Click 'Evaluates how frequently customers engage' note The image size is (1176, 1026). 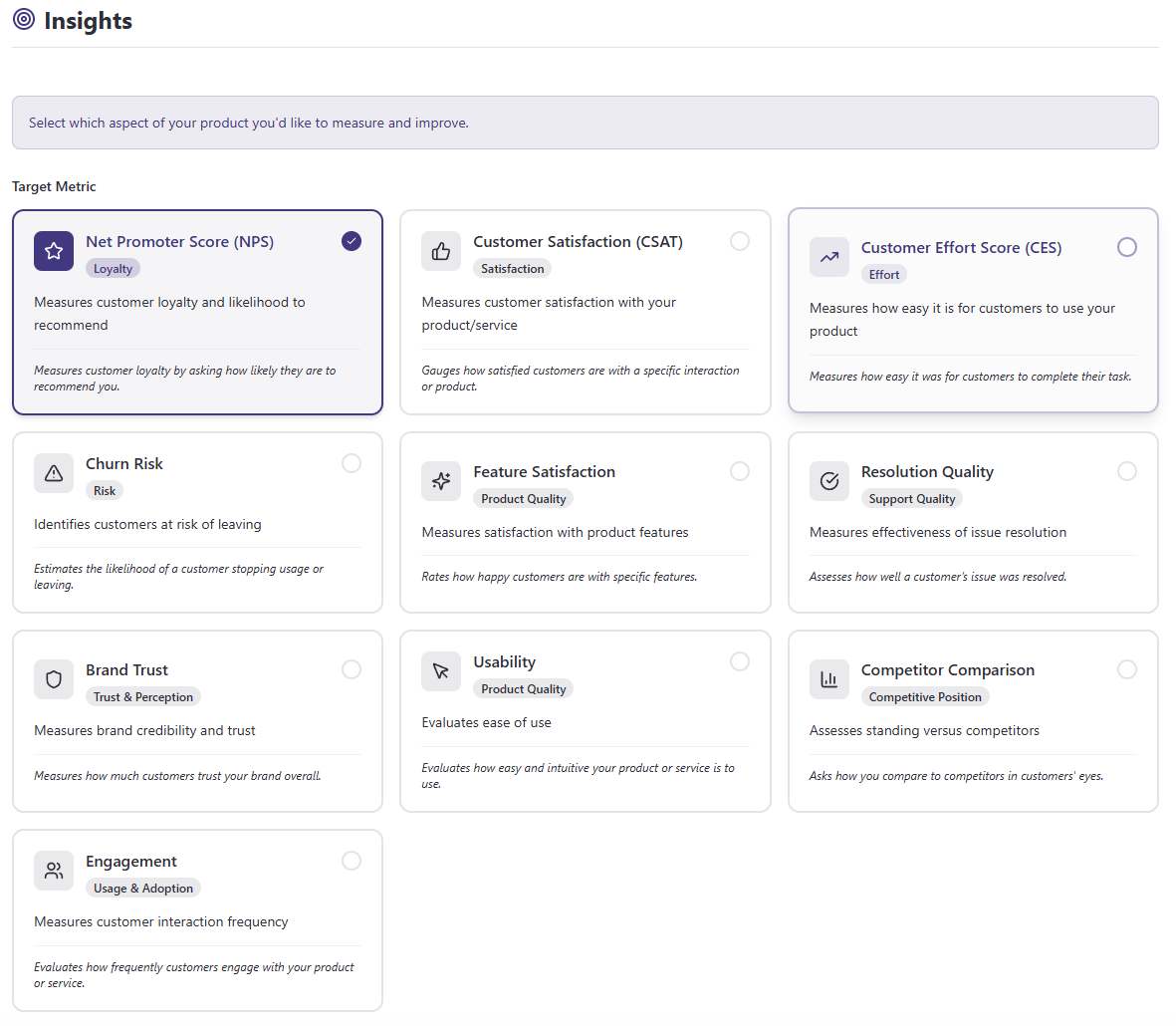[193, 975]
